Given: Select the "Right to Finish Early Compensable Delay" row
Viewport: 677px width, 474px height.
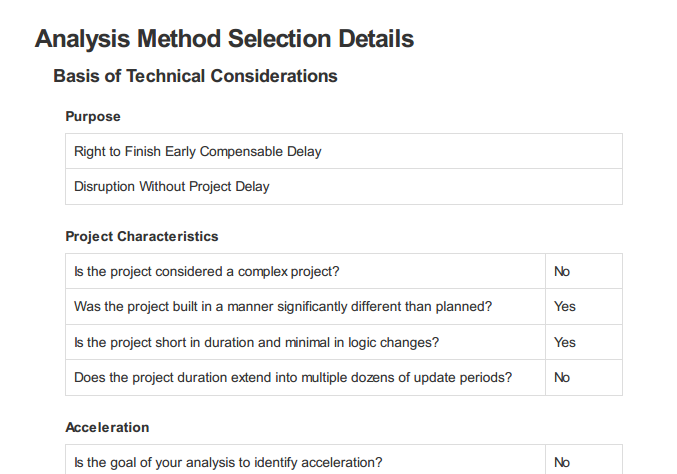Looking at the screenshot, I should click(198, 152).
